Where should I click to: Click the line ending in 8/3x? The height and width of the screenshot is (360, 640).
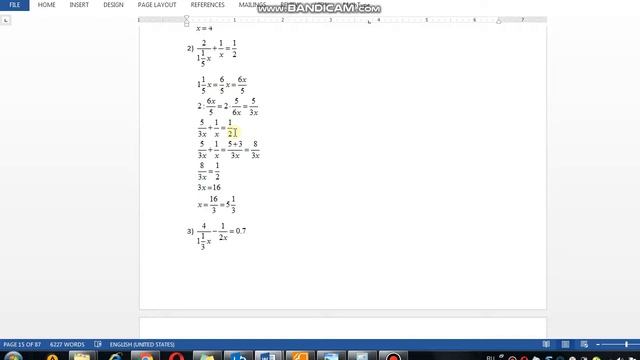tap(229, 150)
